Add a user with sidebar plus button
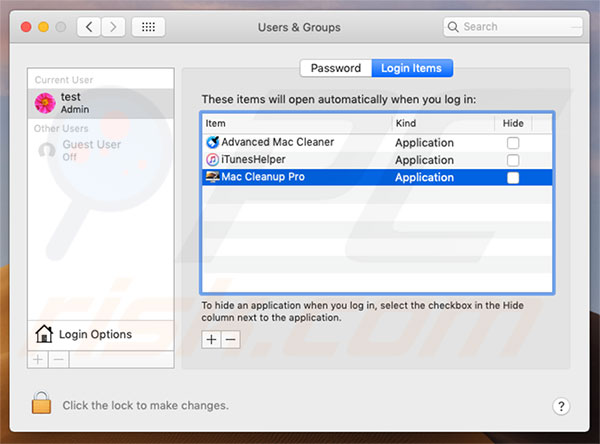Image resolution: width=600 pixels, height=444 pixels. tap(38, 359)
